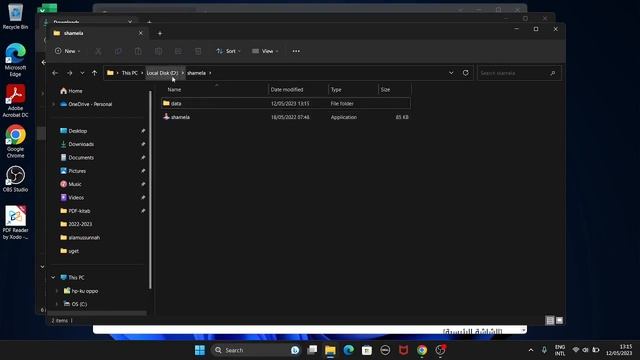
Task: Open the See more options ellipsis
Action: click(296, 51)
